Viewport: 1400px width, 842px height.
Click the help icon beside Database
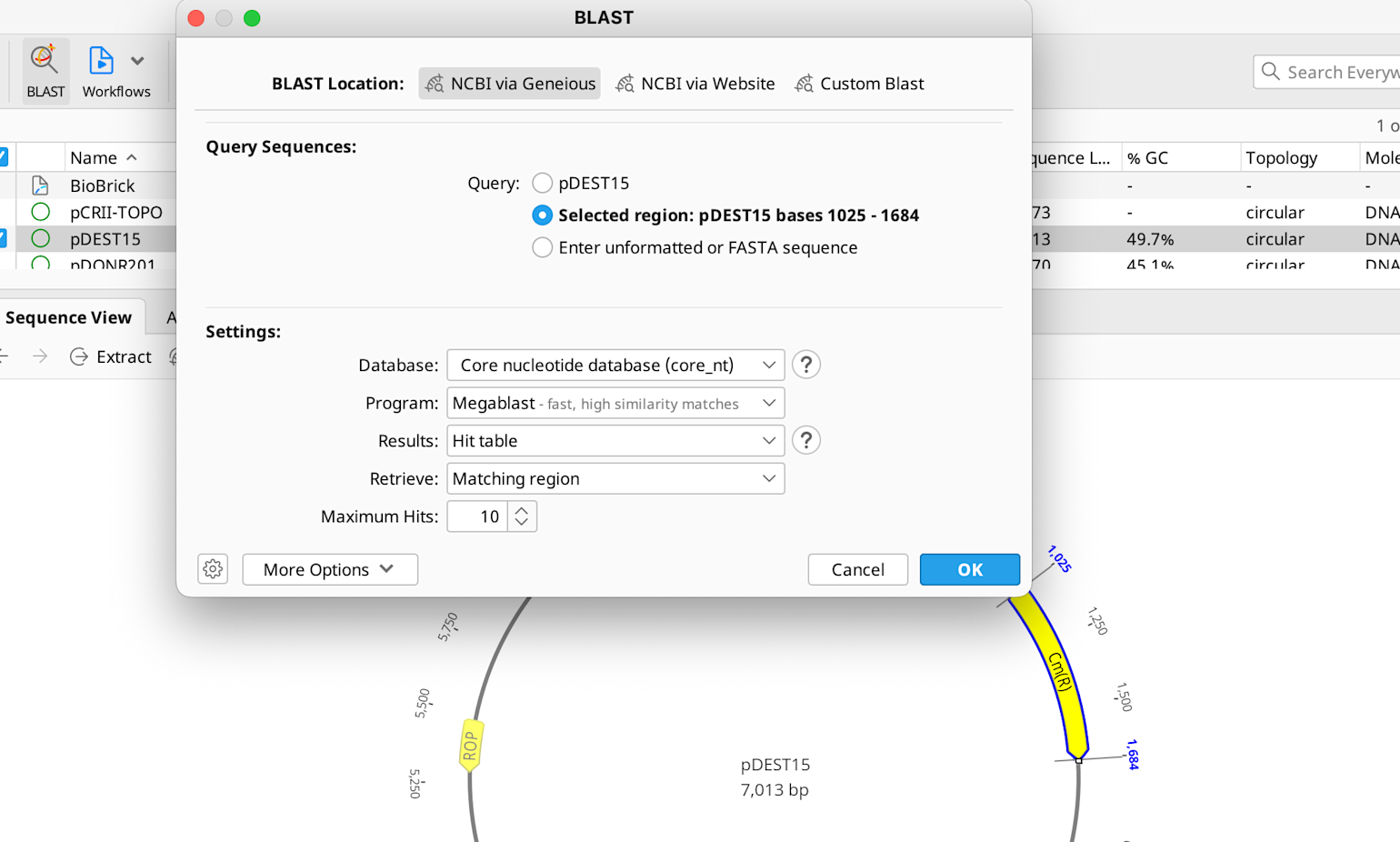805,365
